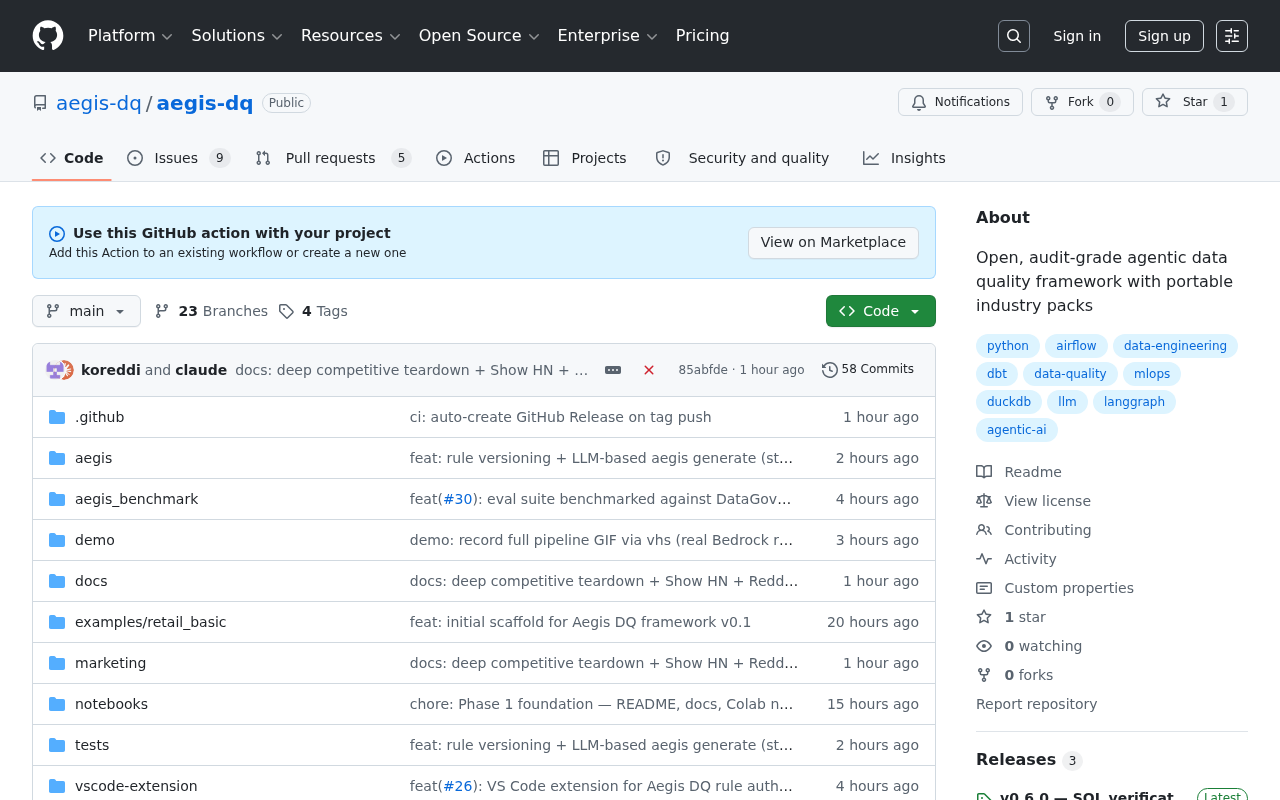Screen dimensions: 1280x800
Task: Open the Insights tab
Action: point(904,158)
